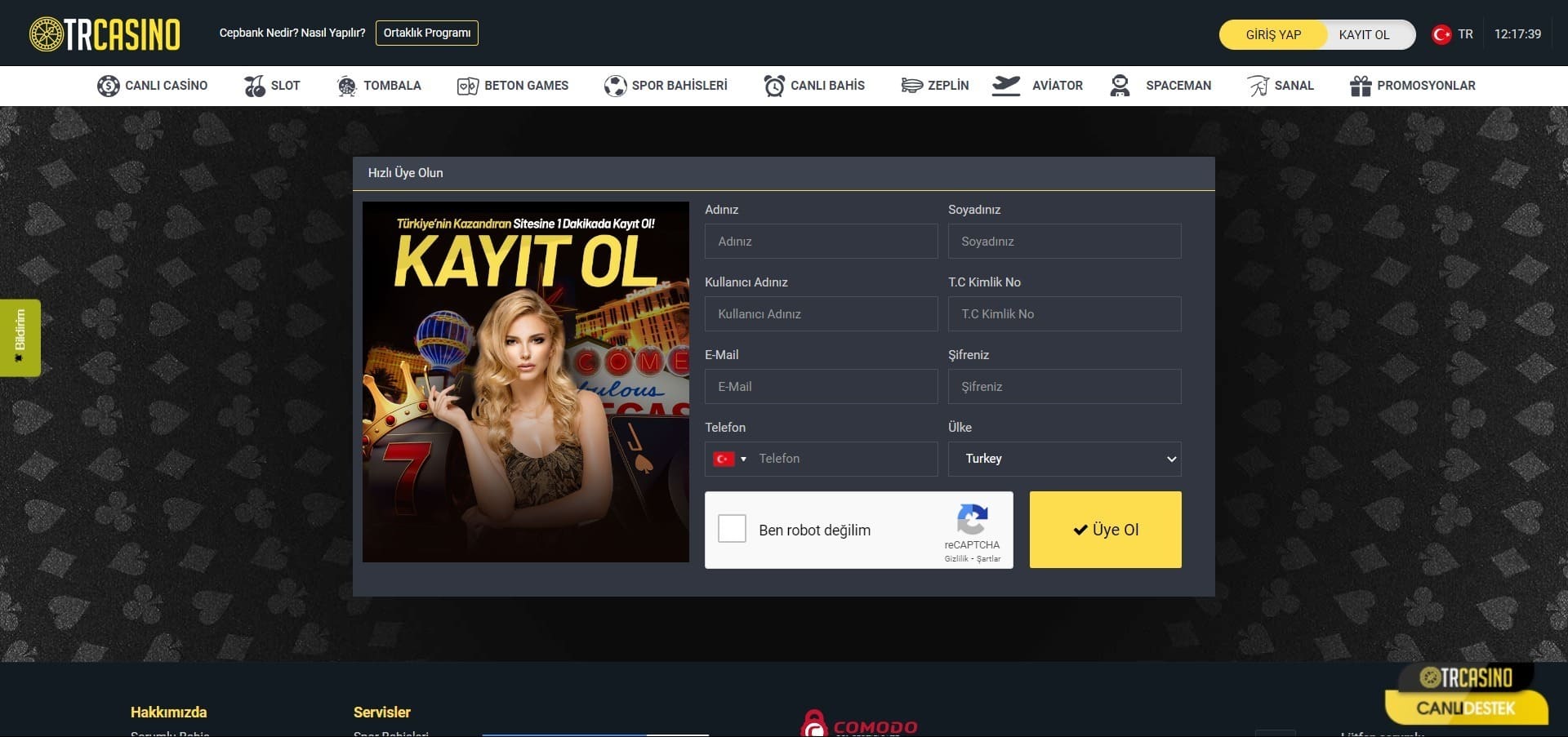Open phone country code flag dropdown
The height and width of the screenshot is (737, 1568).
tap(730, 459)
